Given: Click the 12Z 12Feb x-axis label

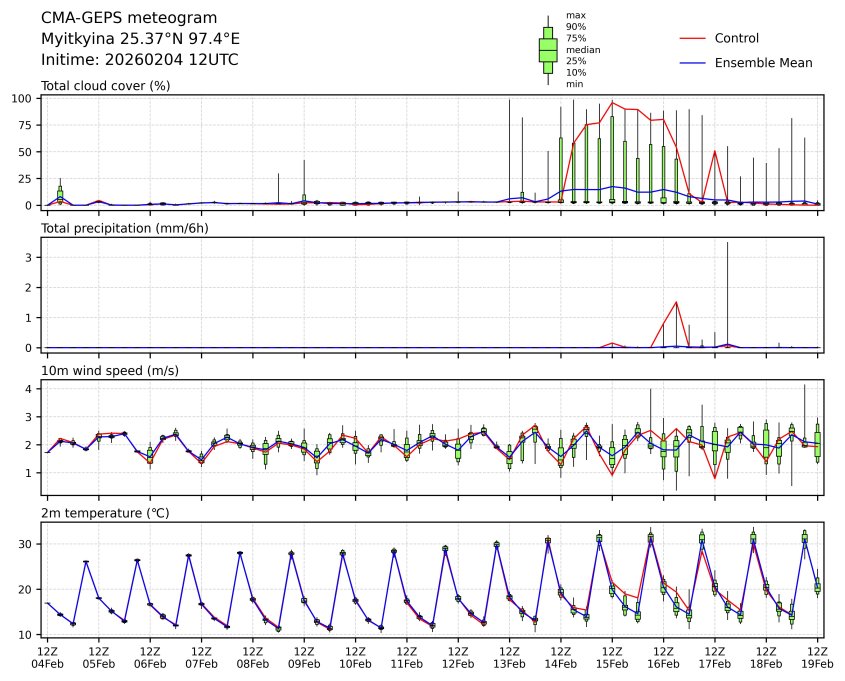Looking at the screenshot, I should pos(458,656).
